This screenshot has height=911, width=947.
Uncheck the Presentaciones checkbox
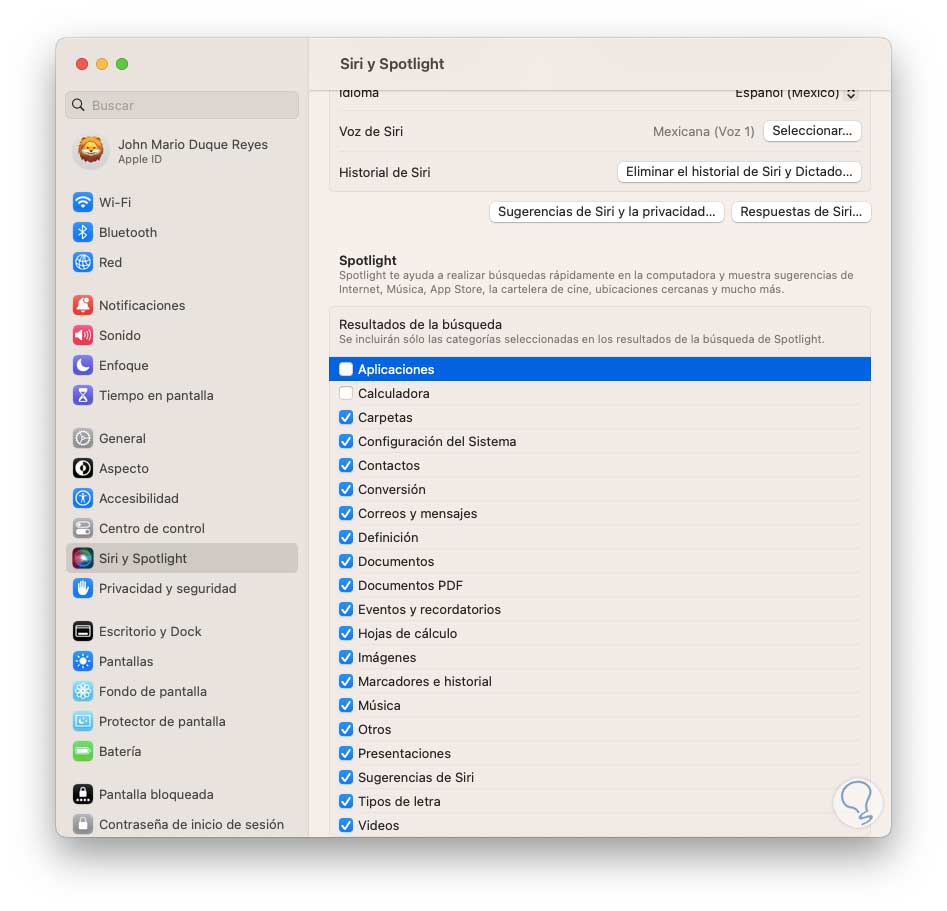pos(346,753)
